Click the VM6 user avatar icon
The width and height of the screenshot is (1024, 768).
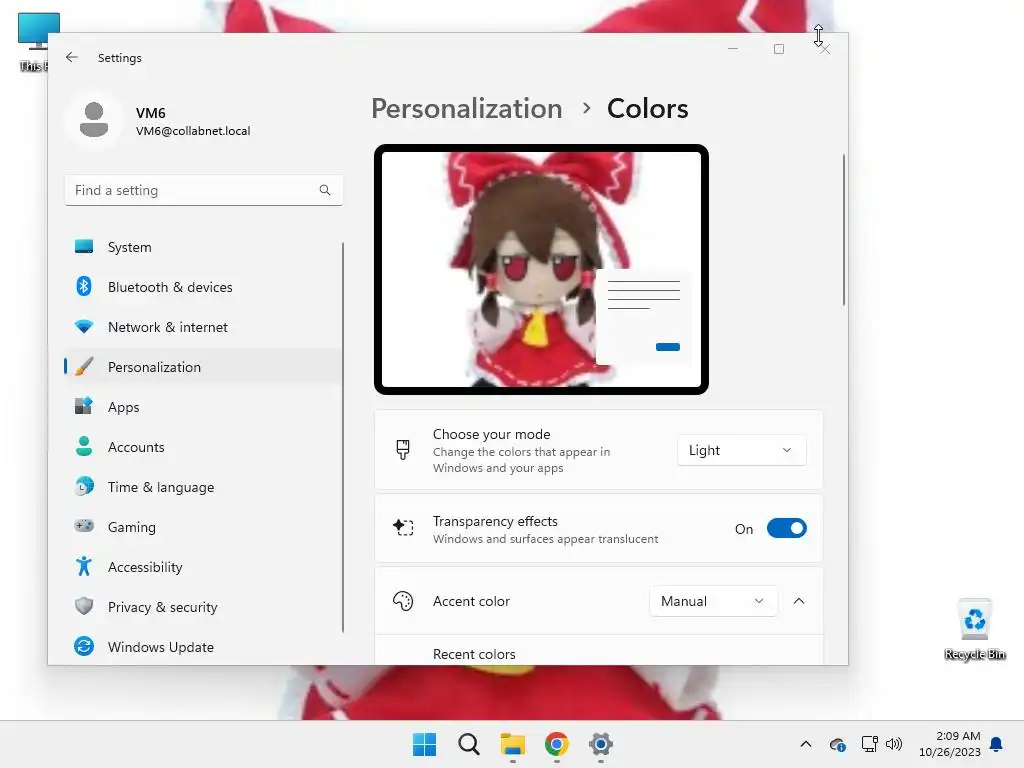click(94, 120)
